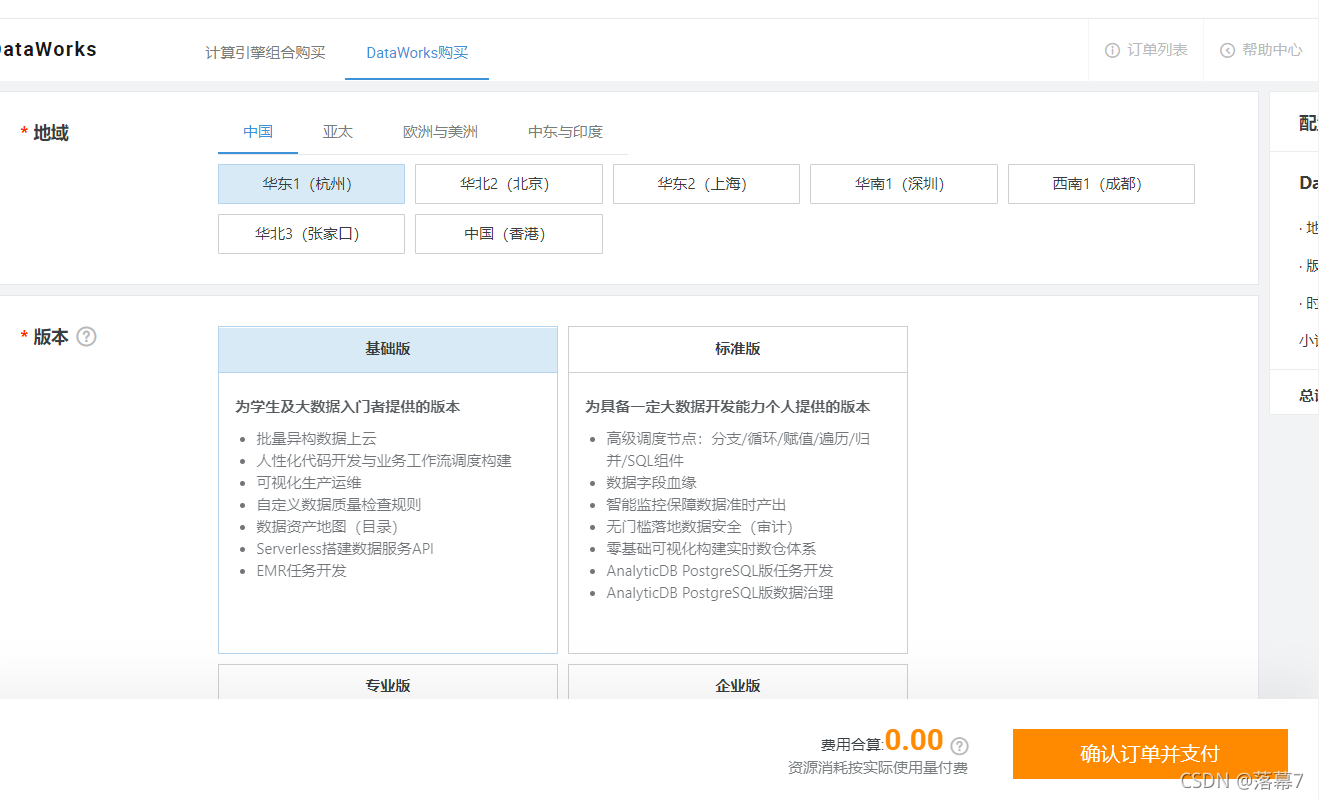Click 确认订单并支付 button
Viewport: 1319px width, 799px height.
pos(1150,754)
